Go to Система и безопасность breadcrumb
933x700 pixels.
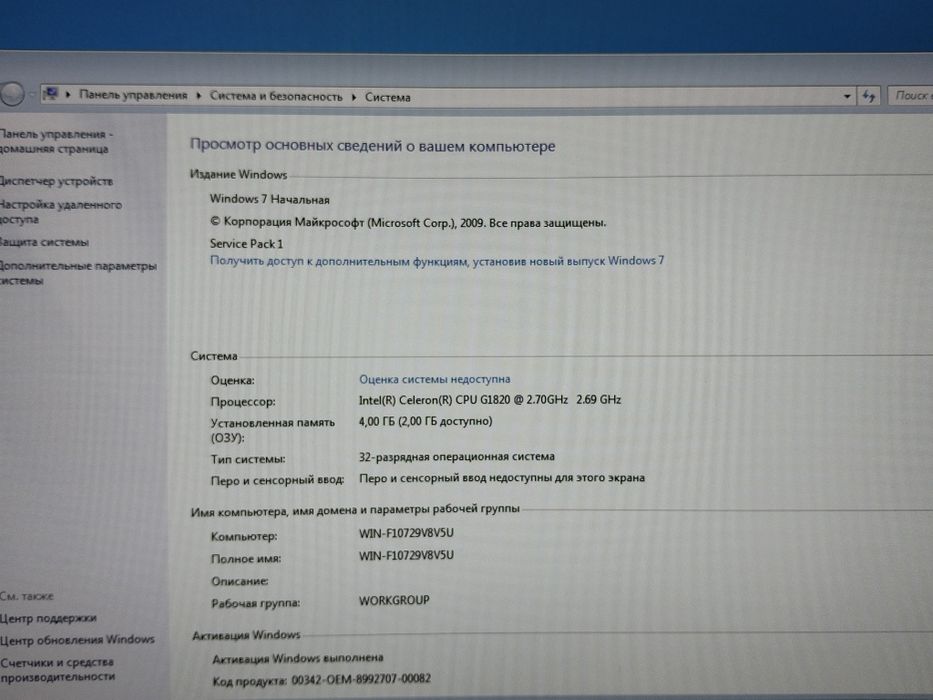tap(276, 96)
